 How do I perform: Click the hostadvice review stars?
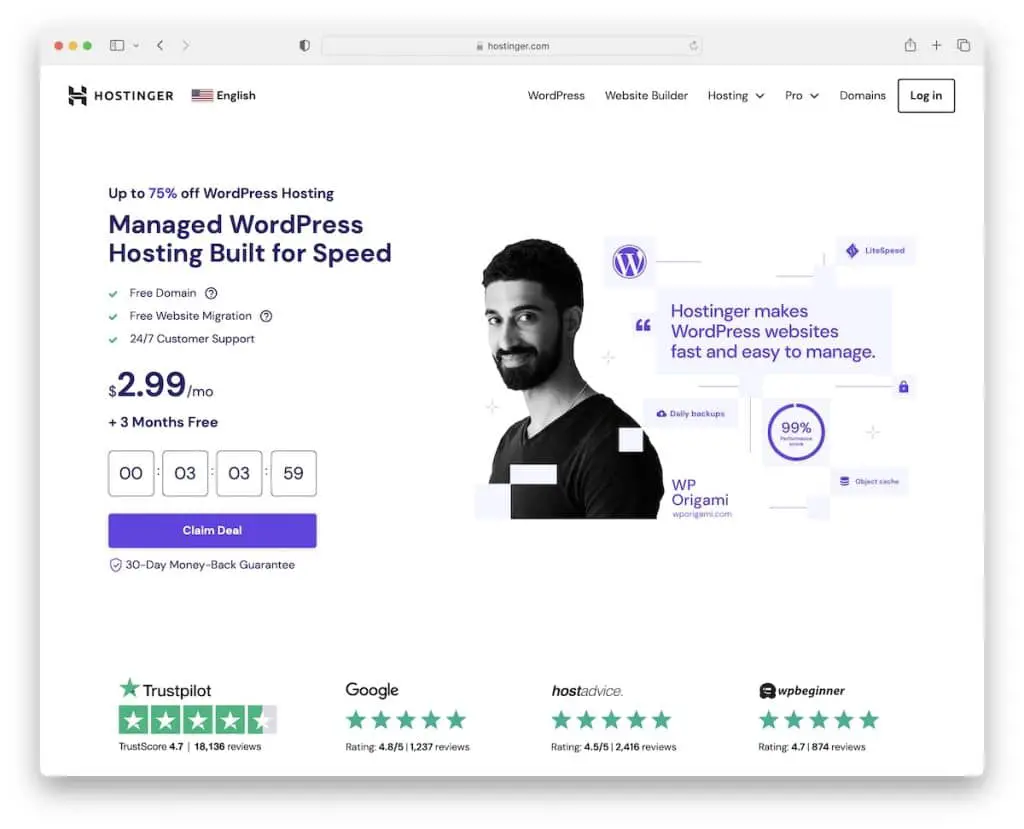click(611, 720)
